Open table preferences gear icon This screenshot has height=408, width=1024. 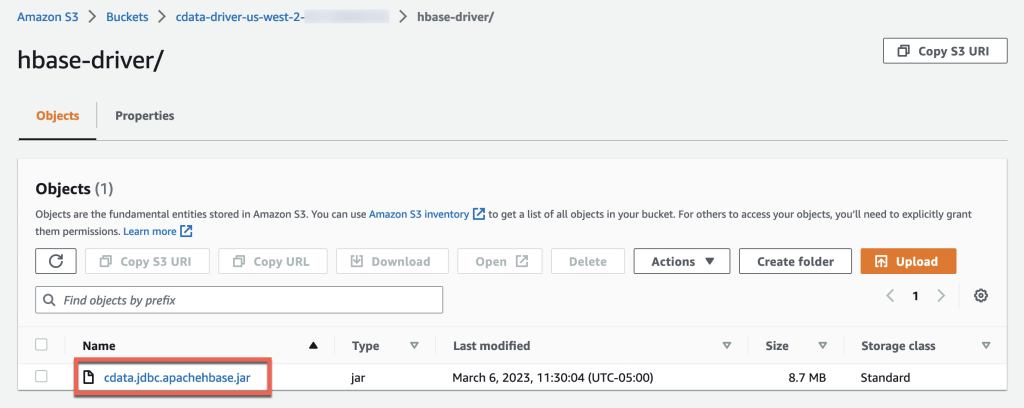[x=980, y=296]
